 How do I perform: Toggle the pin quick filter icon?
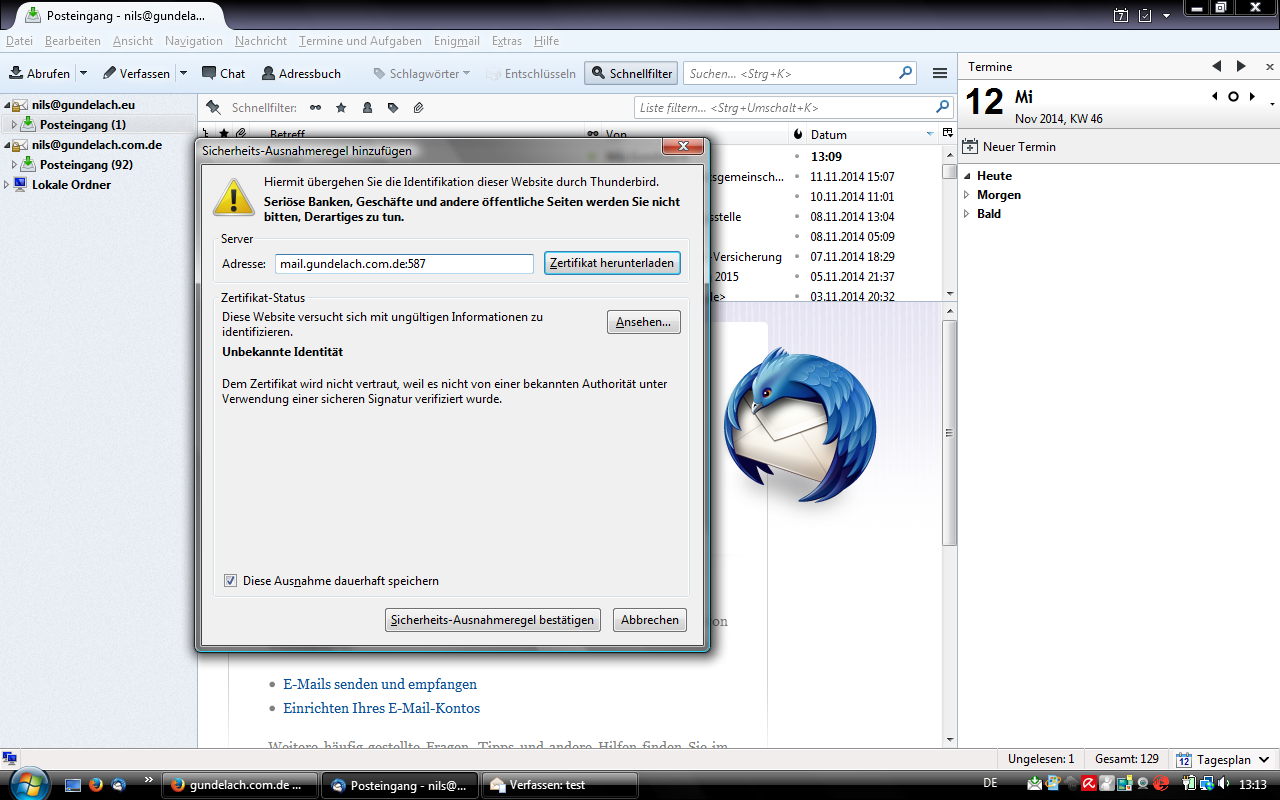coord(213,107)
